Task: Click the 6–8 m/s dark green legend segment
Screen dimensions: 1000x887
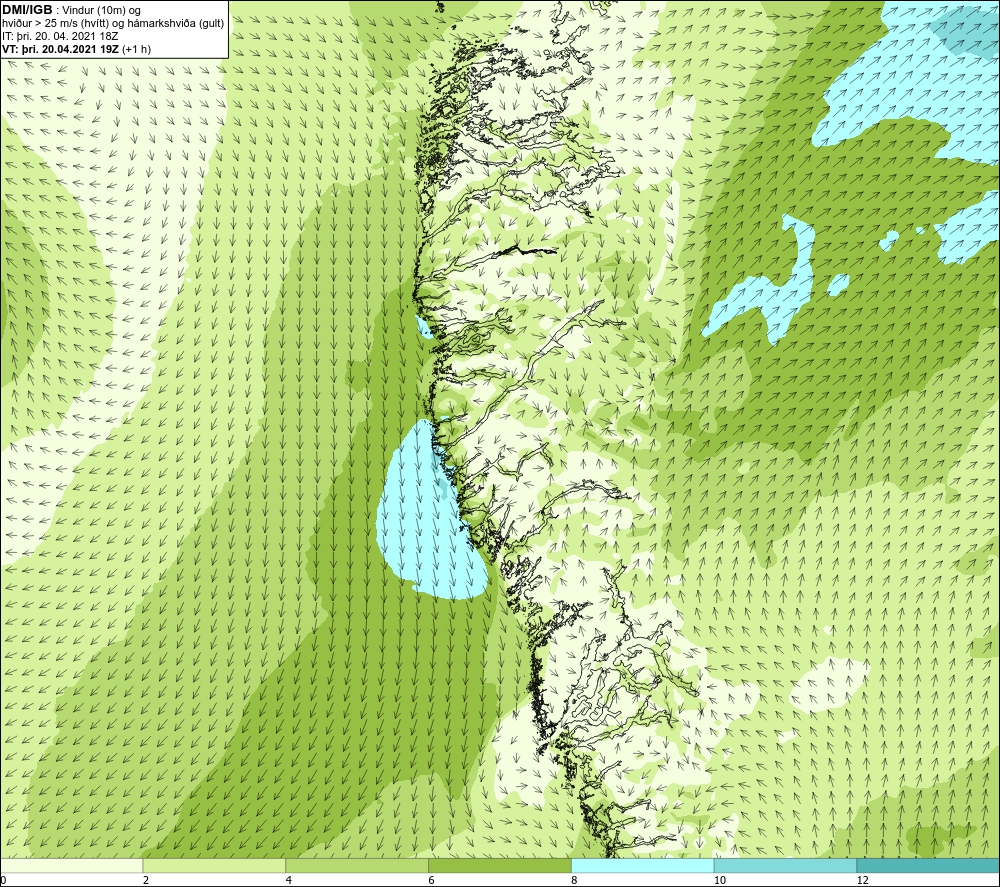Action: coord(500,865)
